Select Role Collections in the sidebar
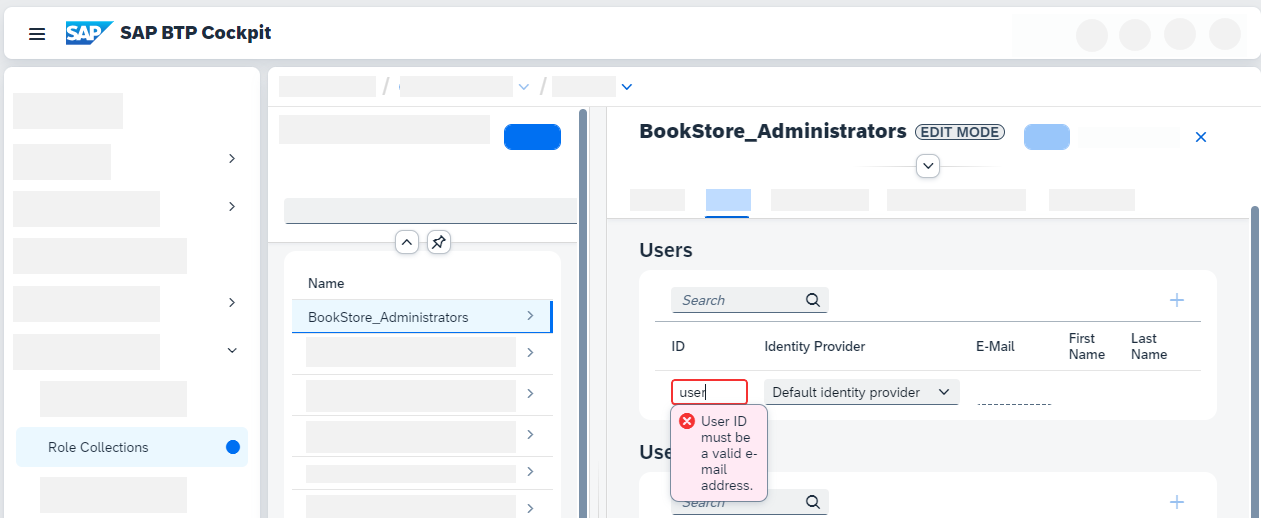 point(132,447)
